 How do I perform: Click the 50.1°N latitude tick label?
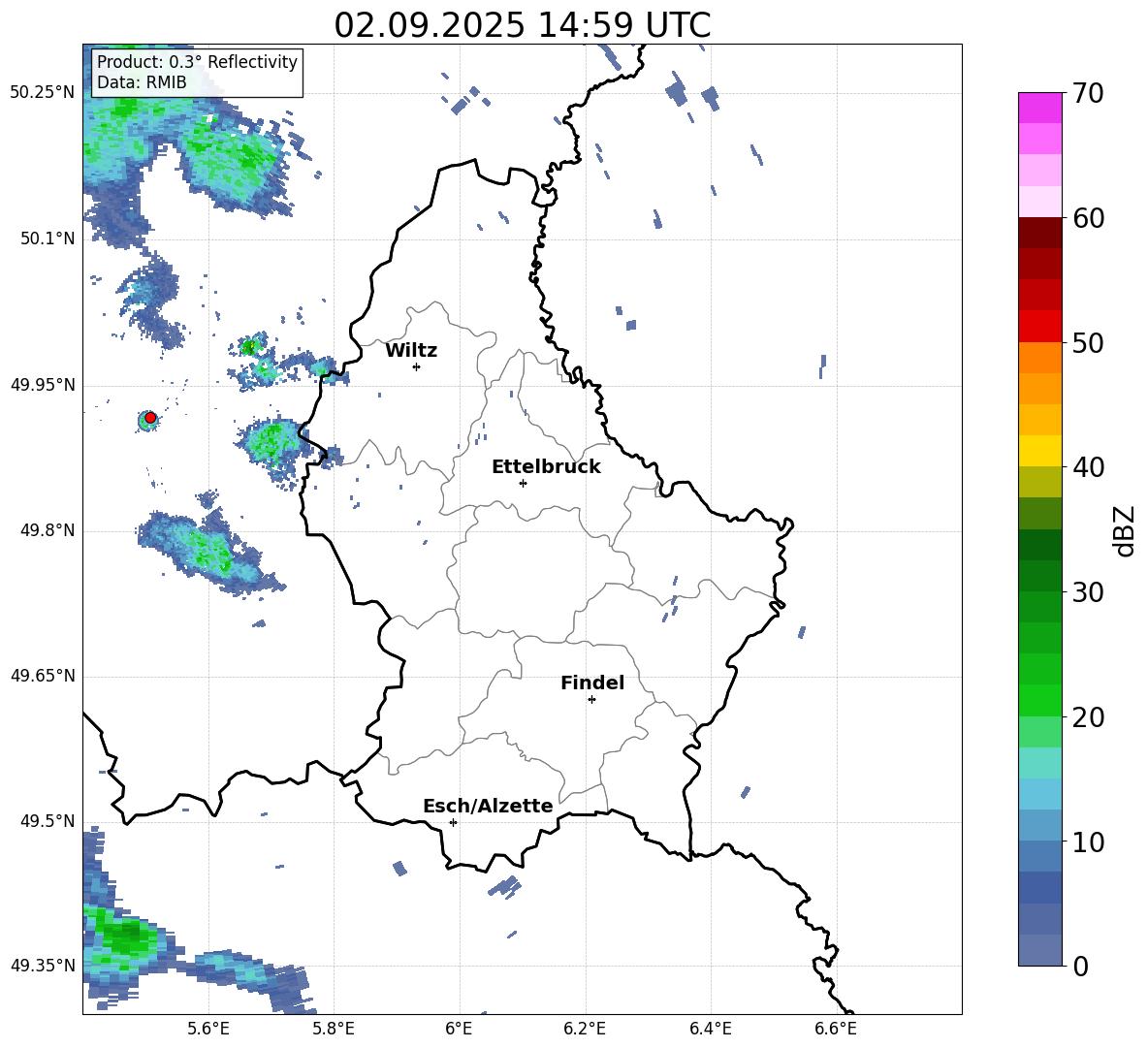[x=48, y=238]
